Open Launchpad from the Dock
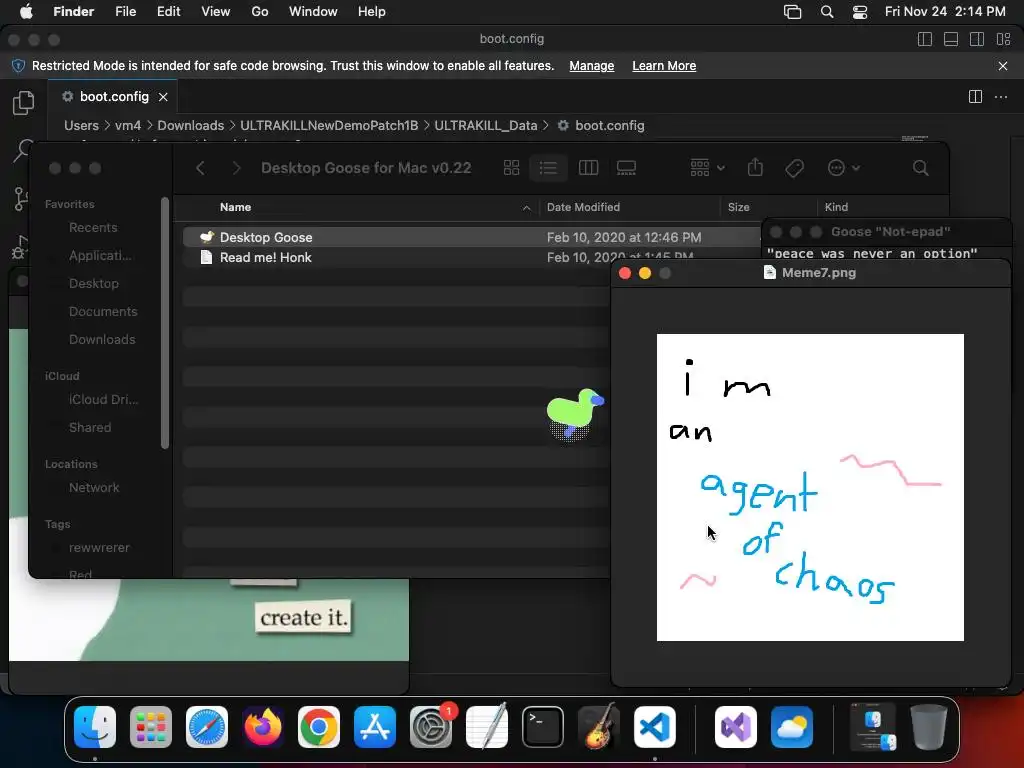The width and height of the screenshot is (1024, 768). [151, 727]
